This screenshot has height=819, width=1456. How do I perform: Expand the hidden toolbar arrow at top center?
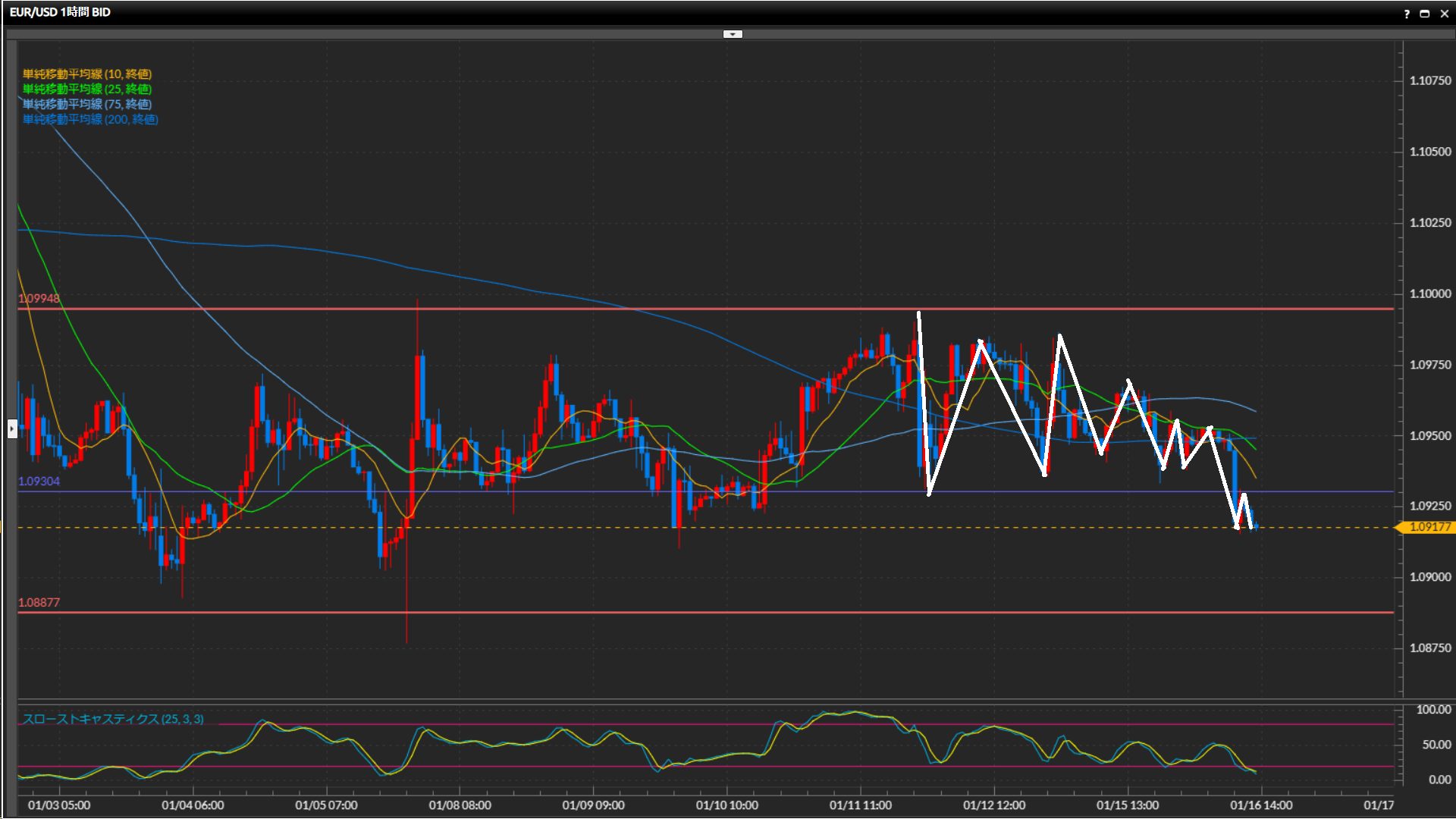point(733,34)
